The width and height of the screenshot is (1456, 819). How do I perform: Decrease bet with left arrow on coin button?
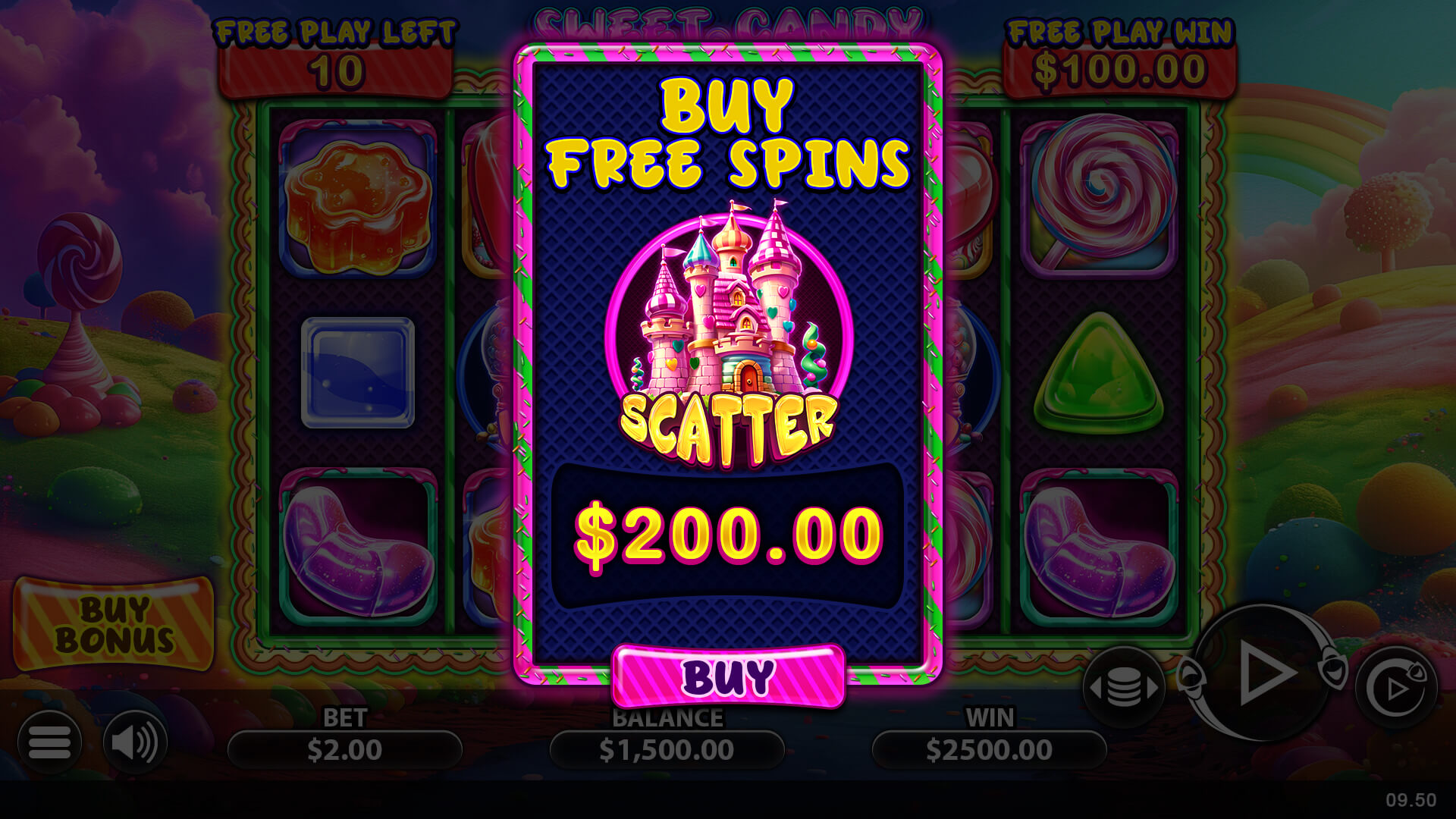pos(1095,688)
